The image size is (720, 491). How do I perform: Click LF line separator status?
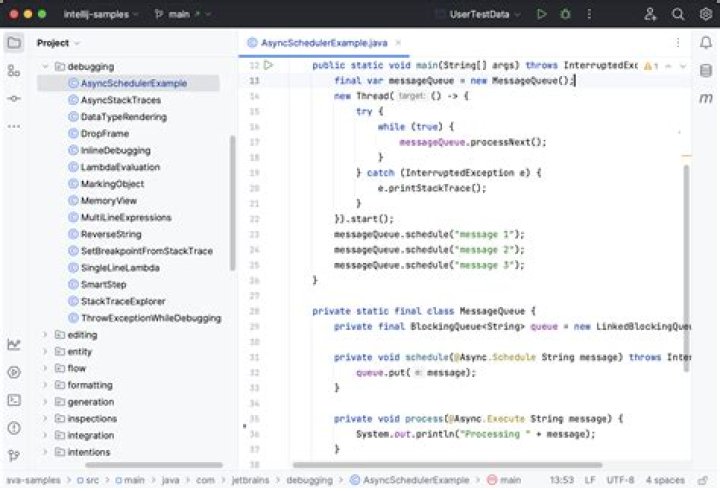pos(590,480)
